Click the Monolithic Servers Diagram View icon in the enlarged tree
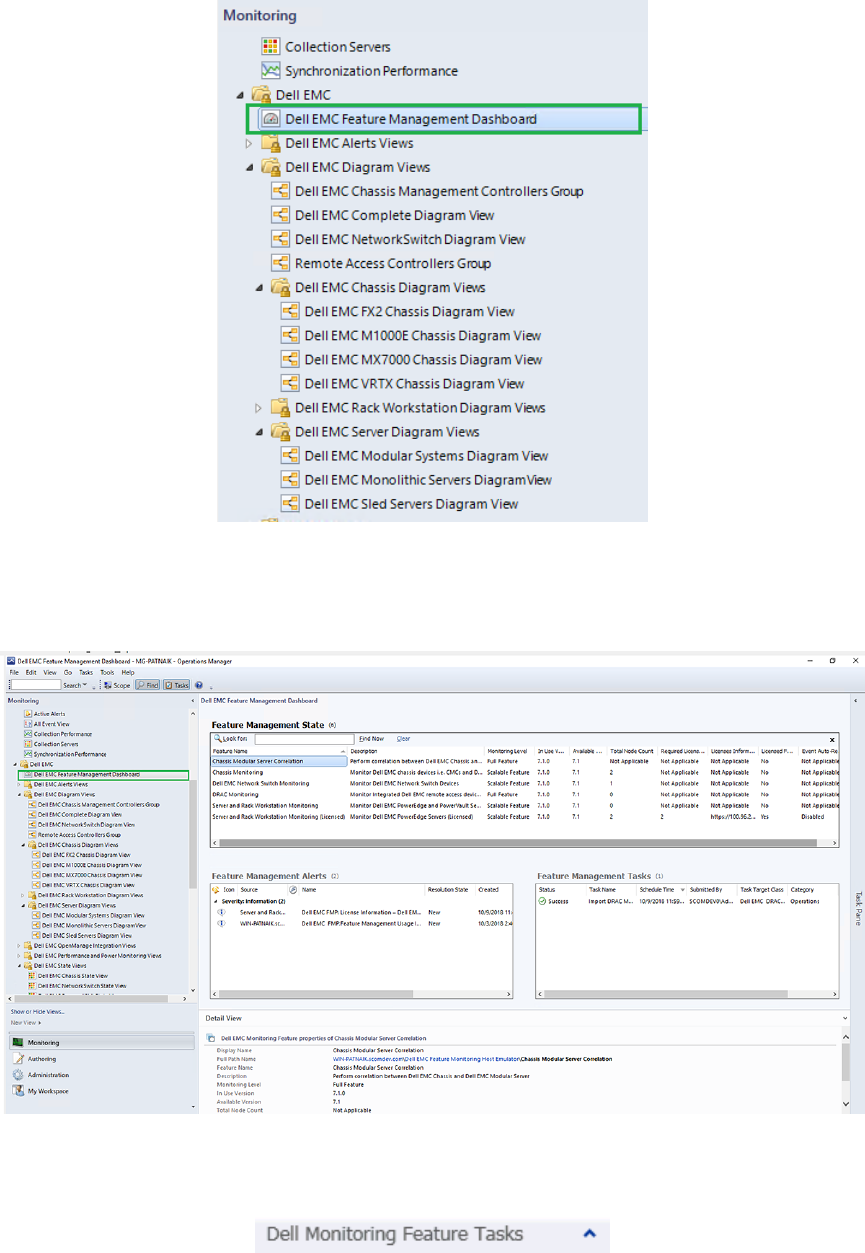 (290, 479)
